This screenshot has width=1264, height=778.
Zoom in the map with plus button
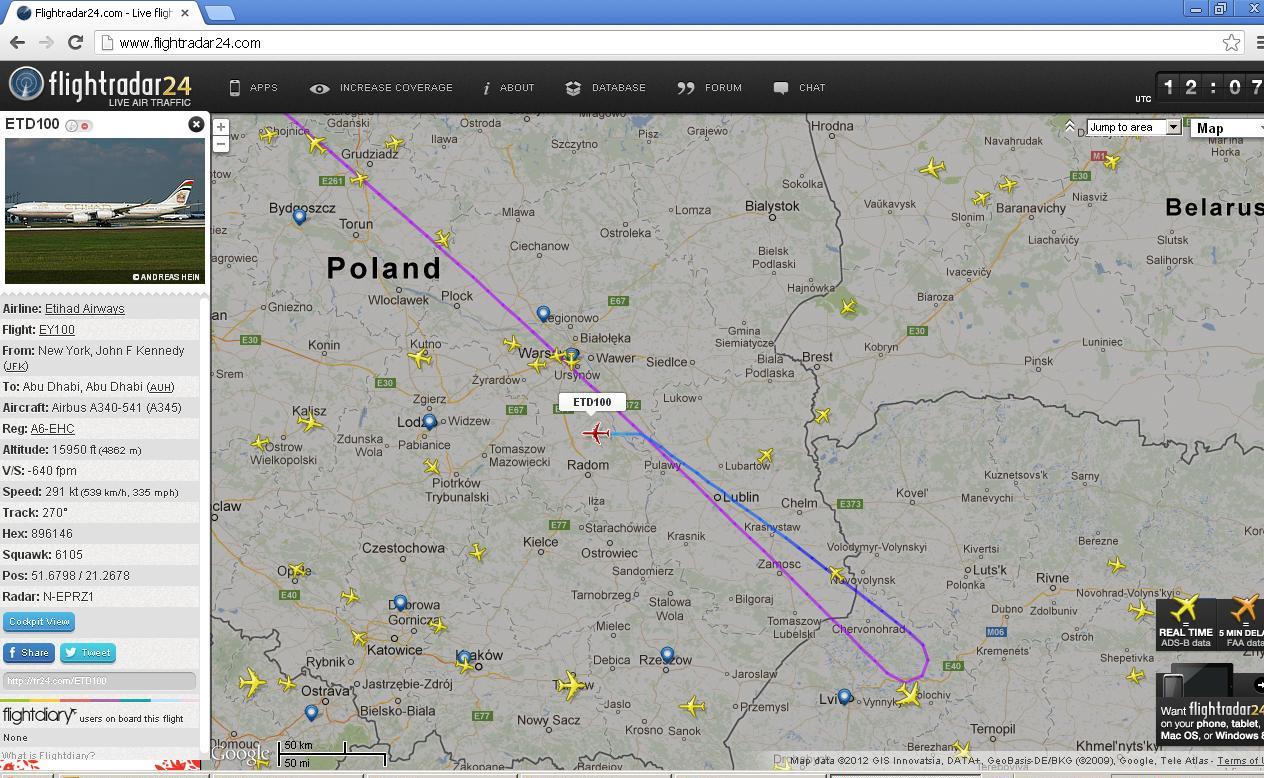(x=221, y=127)
